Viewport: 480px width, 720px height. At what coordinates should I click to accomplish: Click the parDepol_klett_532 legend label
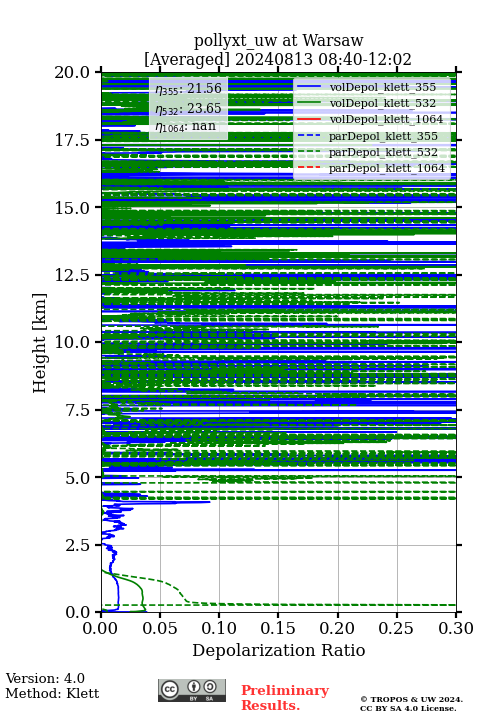[x=383, y=152]
